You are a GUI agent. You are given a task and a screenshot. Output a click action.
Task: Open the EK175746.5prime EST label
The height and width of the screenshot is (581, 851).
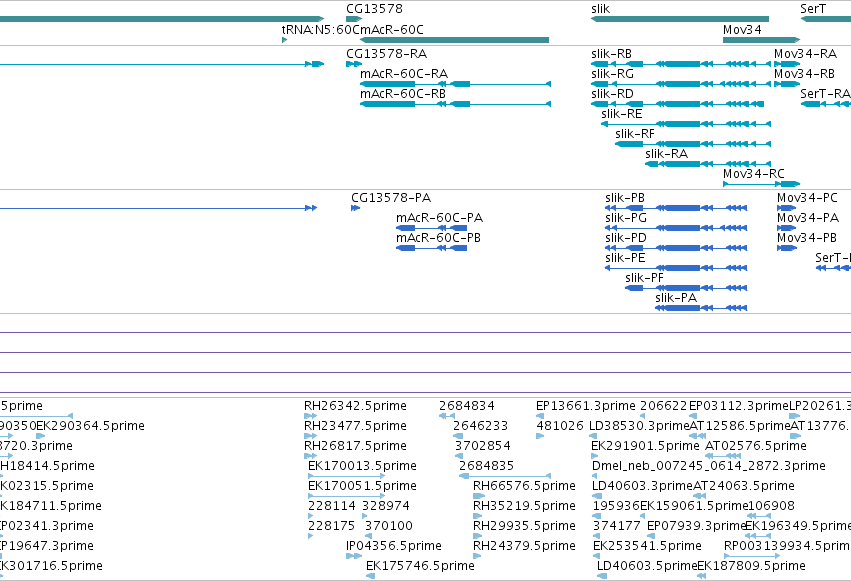pyautogui.click(x=420, y=566)
